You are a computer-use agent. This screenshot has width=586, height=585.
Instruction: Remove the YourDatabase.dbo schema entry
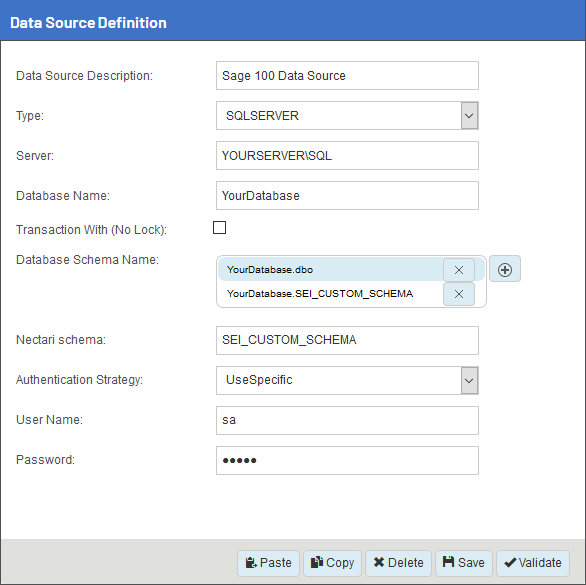pos(459,270)
